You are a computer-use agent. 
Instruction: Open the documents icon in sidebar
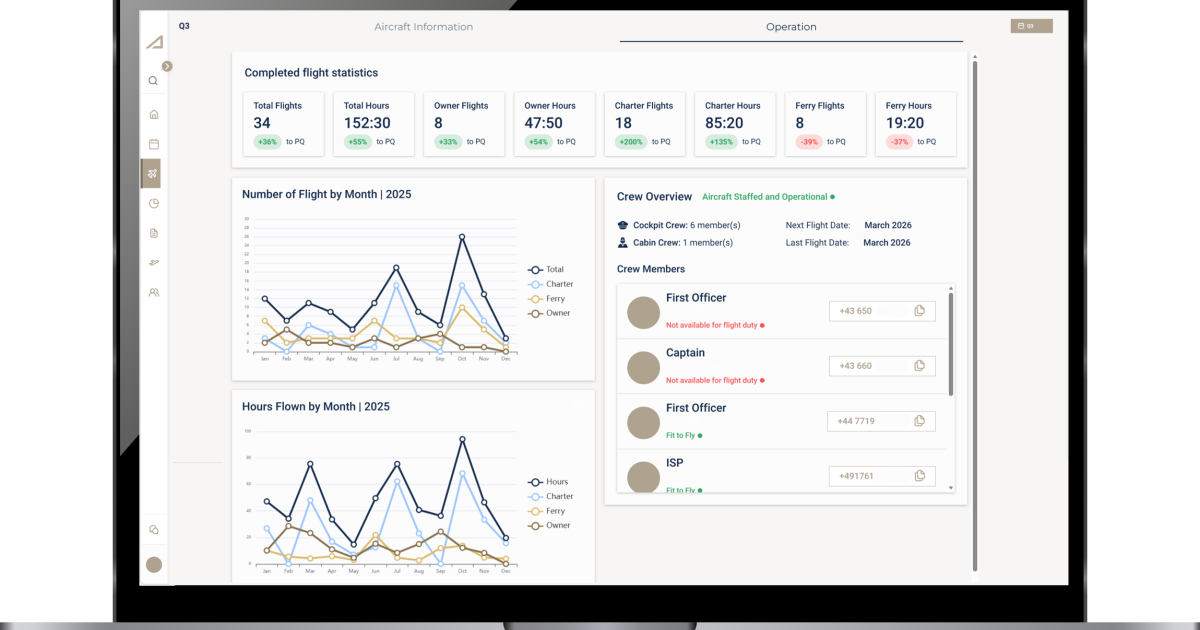[x=153, y=233]
